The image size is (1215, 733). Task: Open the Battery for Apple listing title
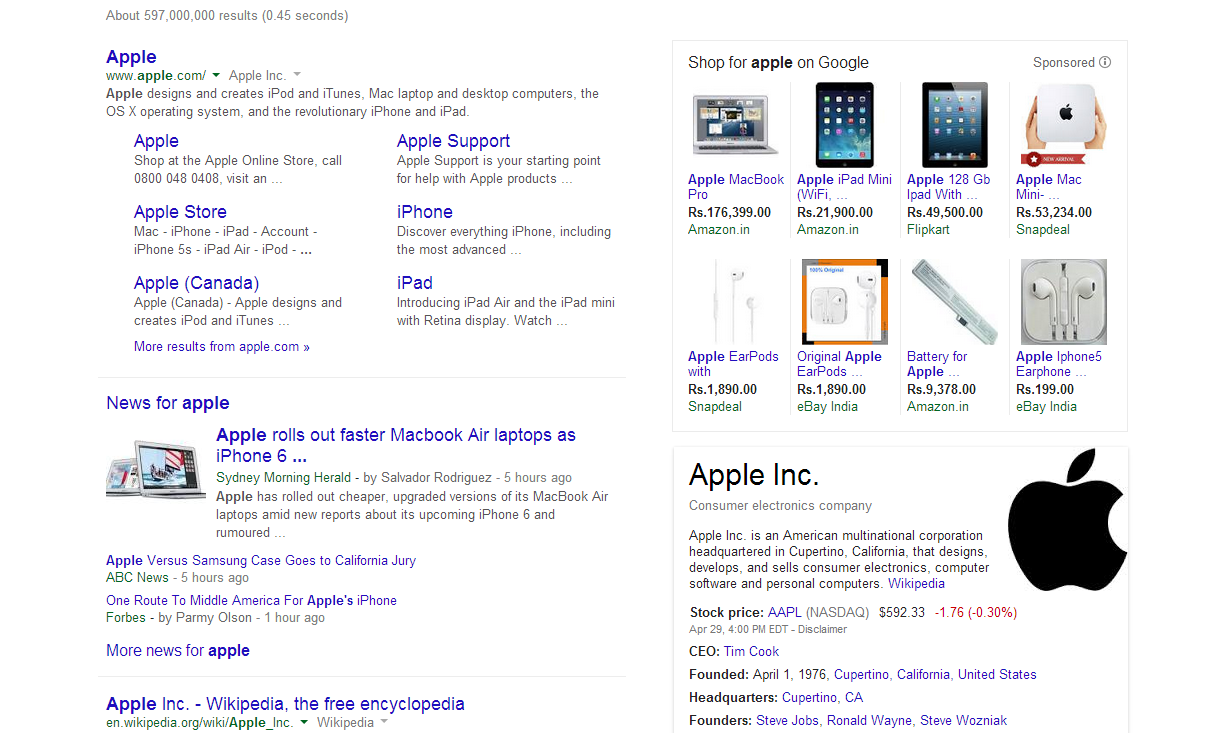click(x=937, y=364)
